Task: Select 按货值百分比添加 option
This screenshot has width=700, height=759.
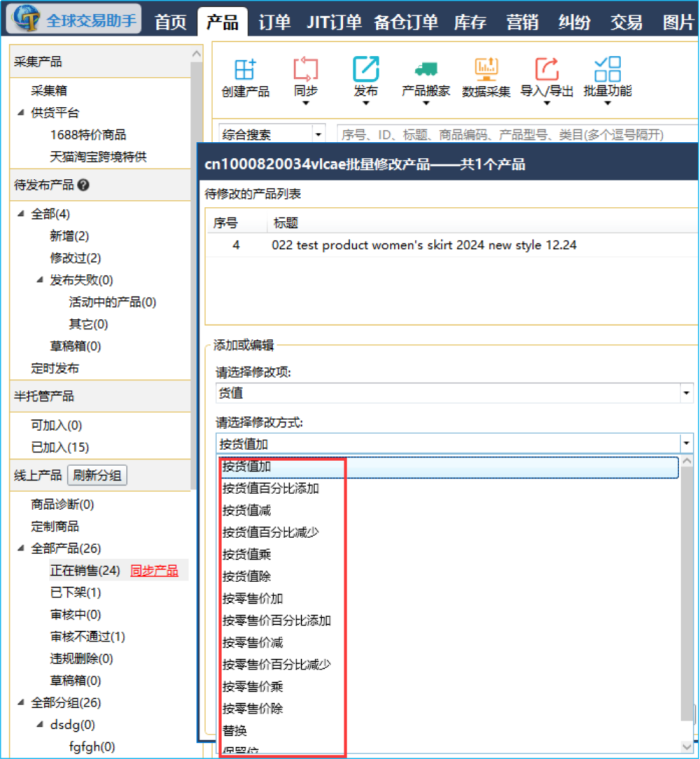Action: click(448, 489)
